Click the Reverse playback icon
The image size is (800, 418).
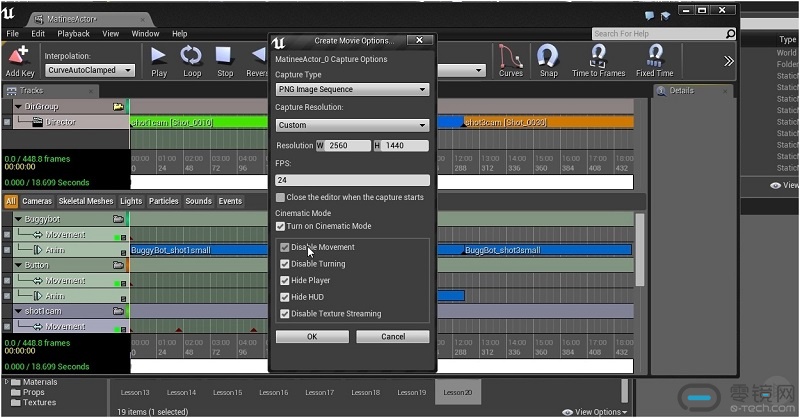tap(259, 55)
